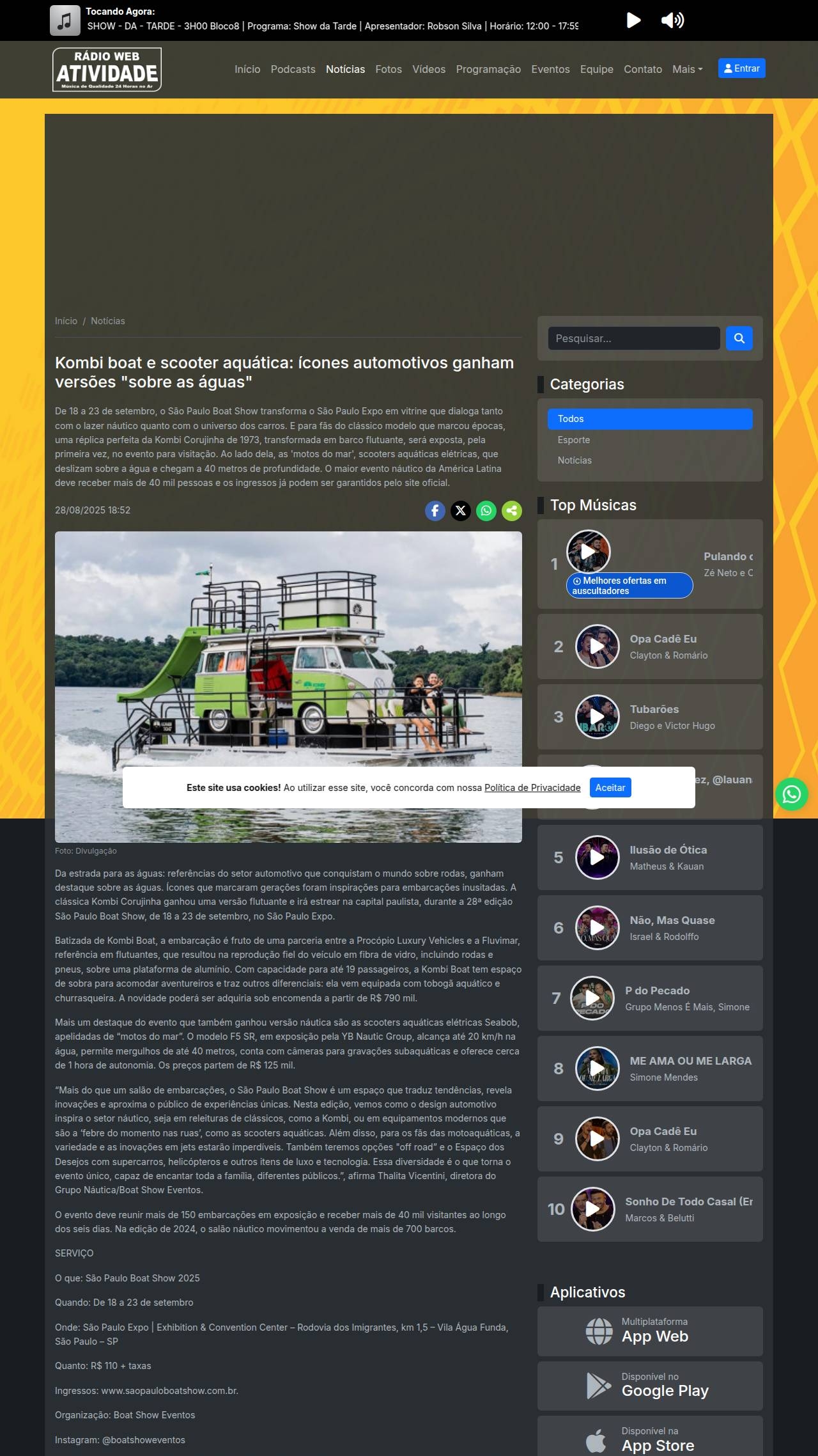Play the radio stream in top bar
This screenshot has height=1456, width=818.
click(x=633, y=20)
